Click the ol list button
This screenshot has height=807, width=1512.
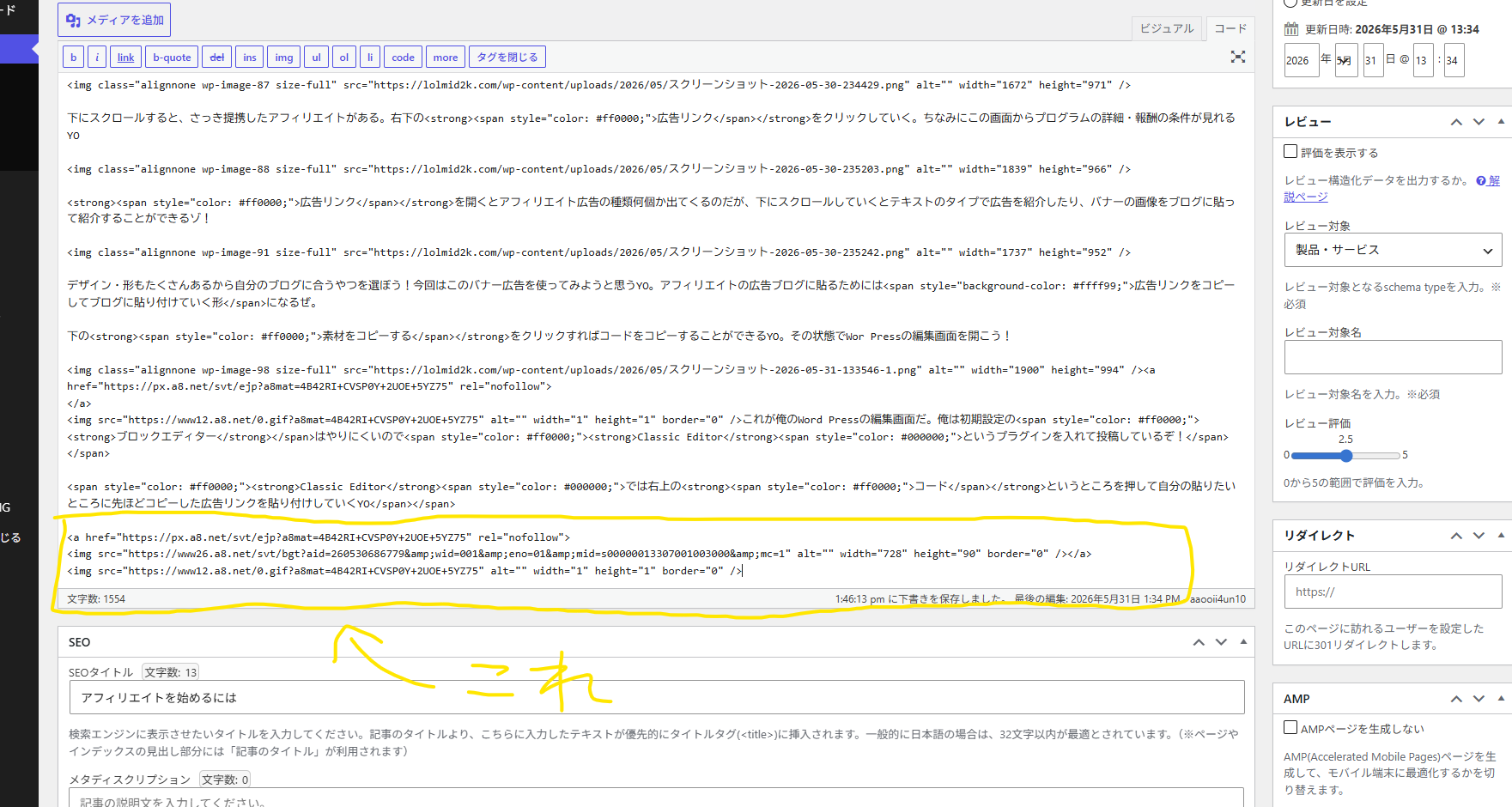pyautogui.click(x=344, y=58)
